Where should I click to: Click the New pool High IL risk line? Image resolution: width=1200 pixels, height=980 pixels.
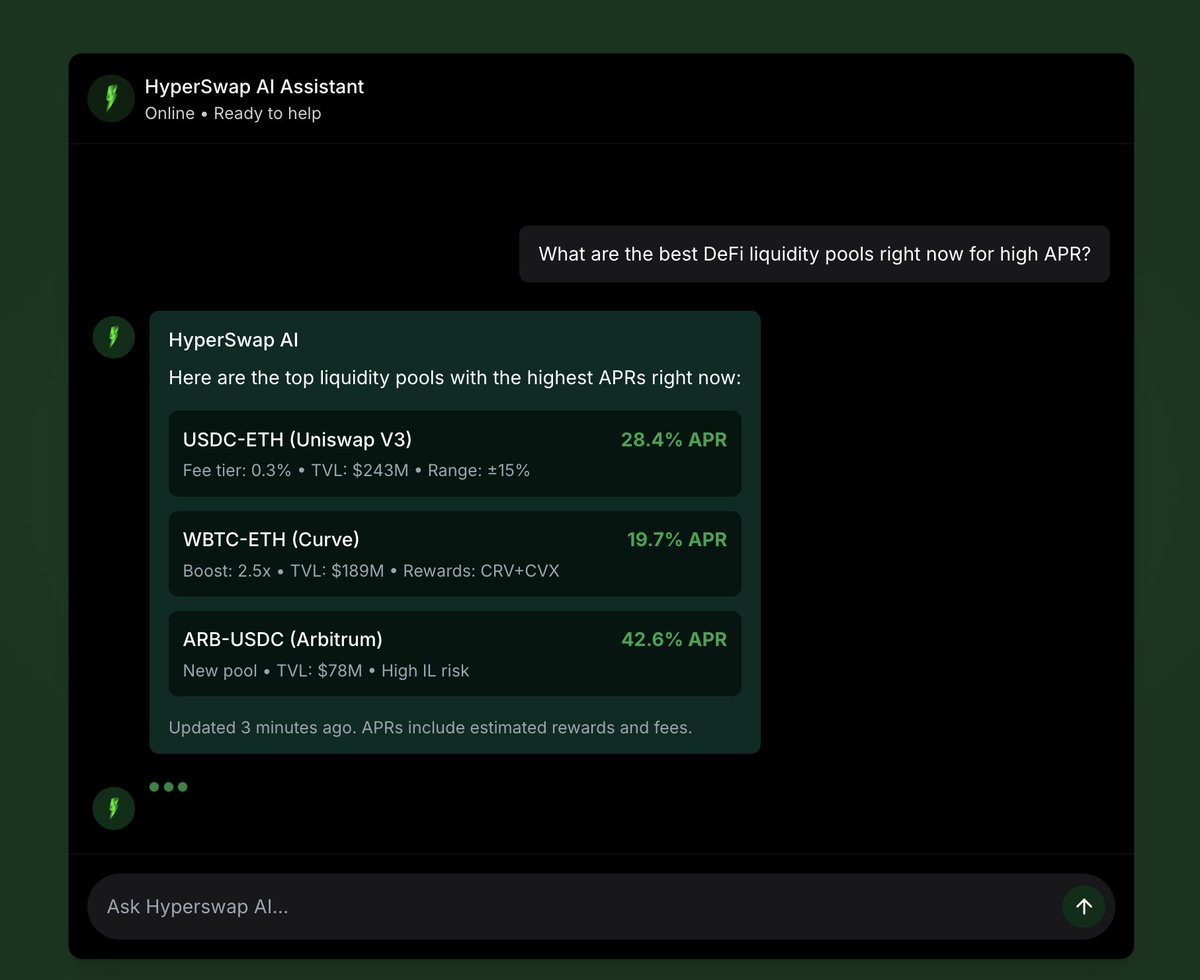(x=326, y=671)
